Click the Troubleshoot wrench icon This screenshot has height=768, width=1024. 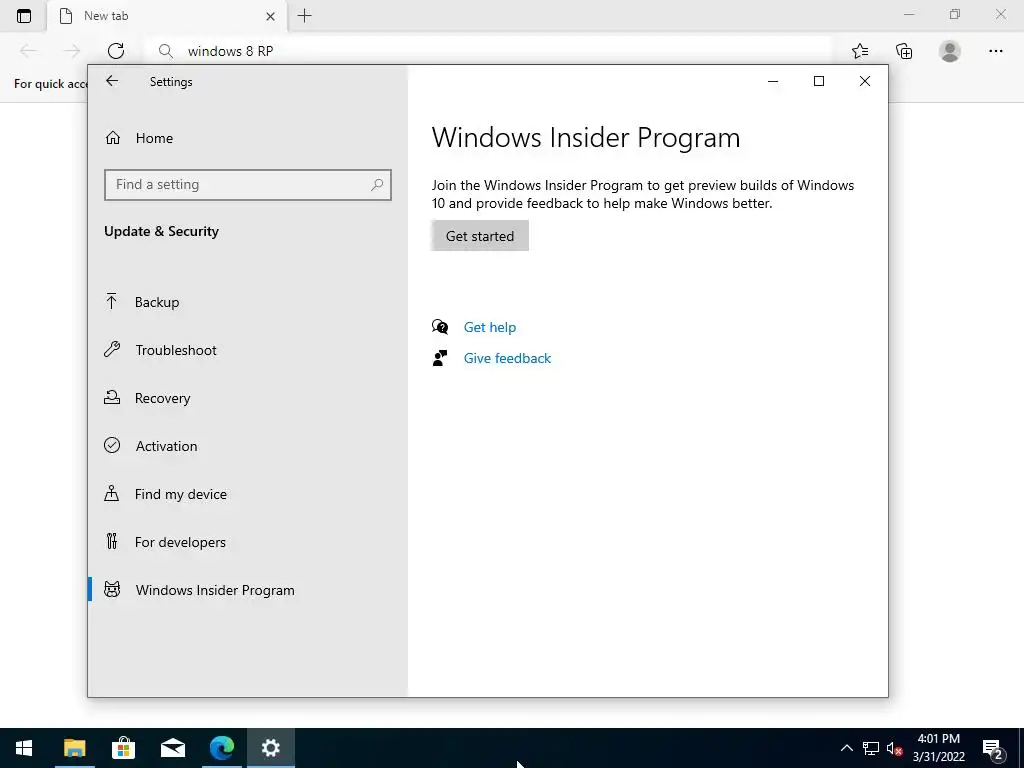point(112,349)
